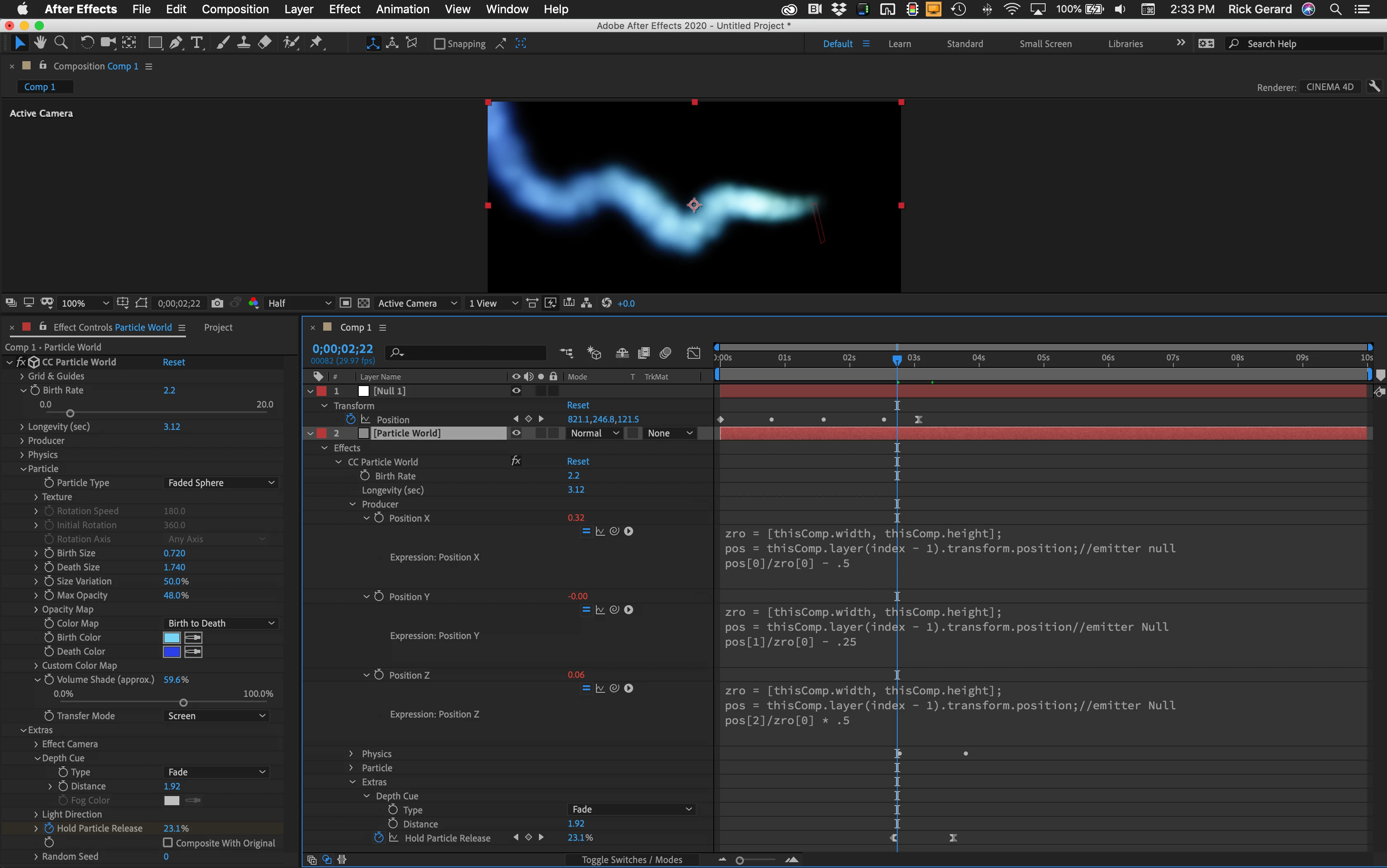
Task: Select the Rotation tool
Action: coord(87,43)
